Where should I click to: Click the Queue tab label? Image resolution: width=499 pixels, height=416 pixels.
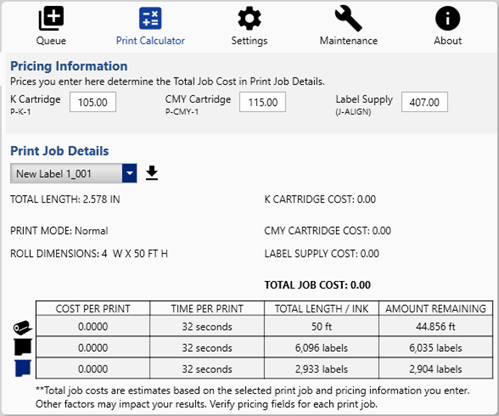click(x=51, y=41)
